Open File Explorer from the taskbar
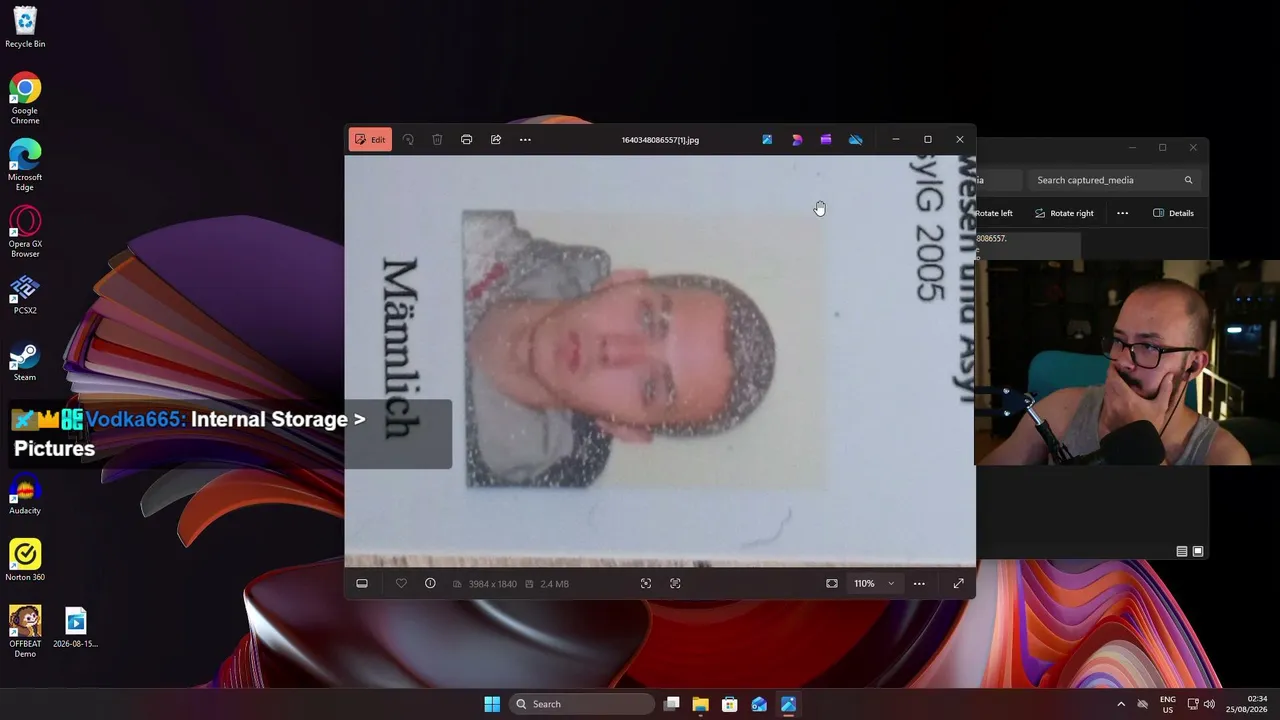 tap(701, 704)
